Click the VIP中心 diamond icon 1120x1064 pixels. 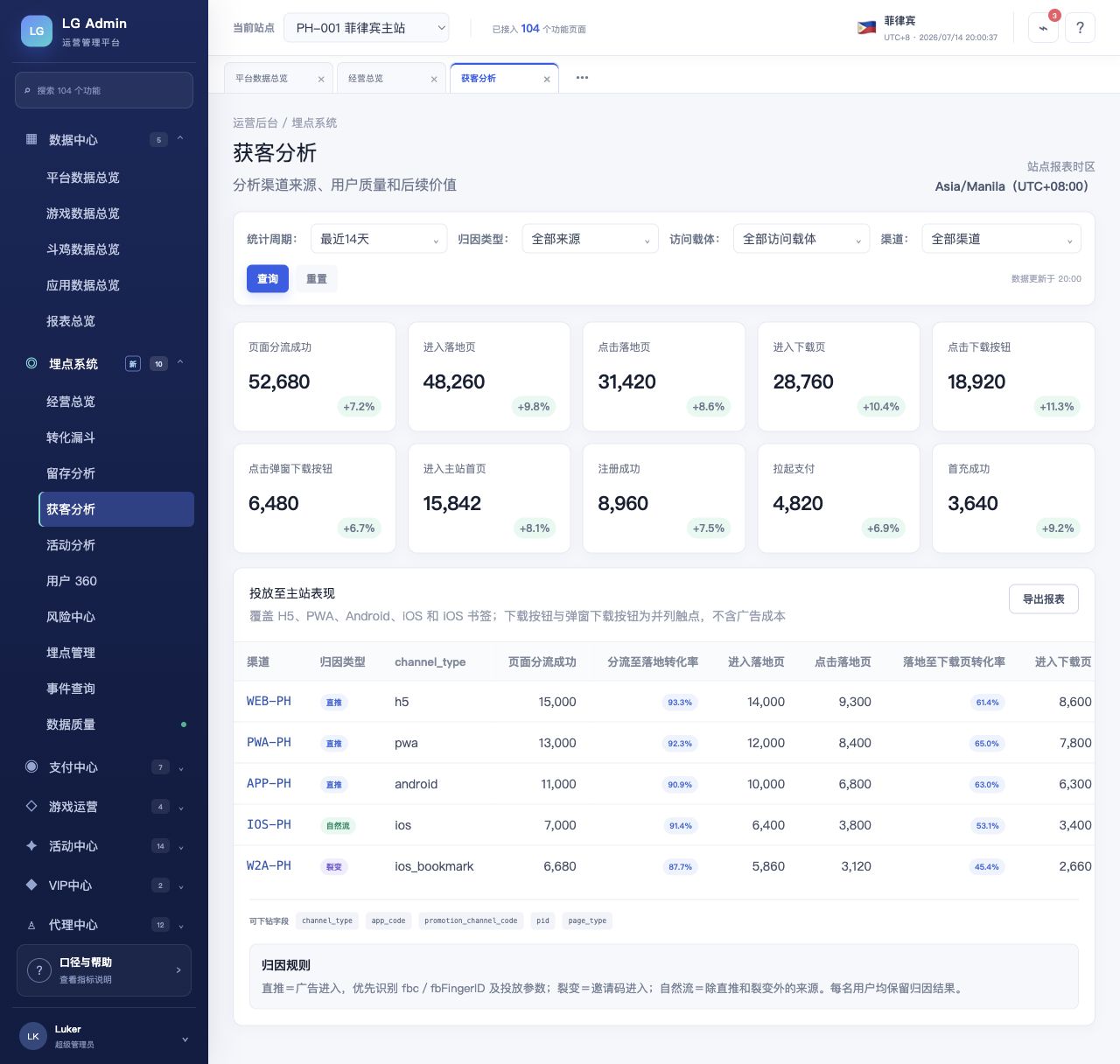[x=31, y=885]
